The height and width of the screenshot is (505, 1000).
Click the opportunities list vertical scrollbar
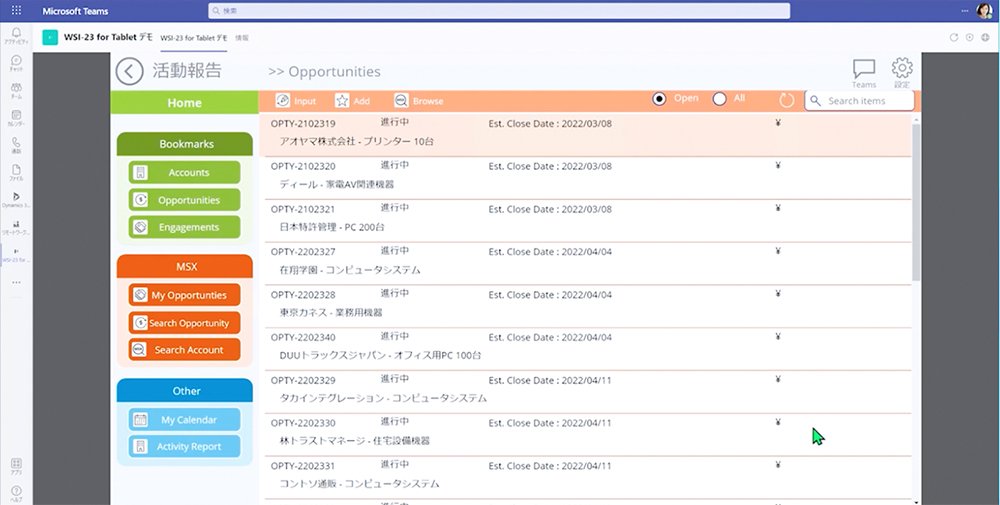(916, 202)
